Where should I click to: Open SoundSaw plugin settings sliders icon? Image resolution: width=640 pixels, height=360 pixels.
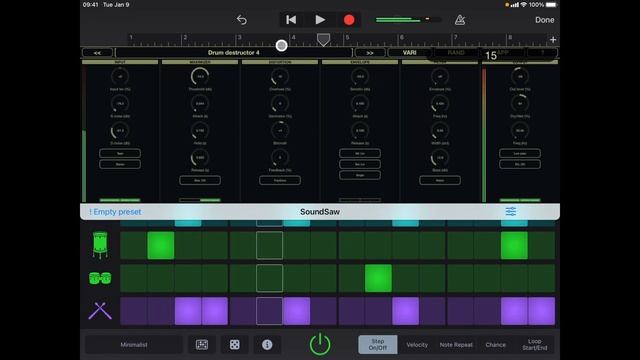pyautogui.click(x=511, y=211)
